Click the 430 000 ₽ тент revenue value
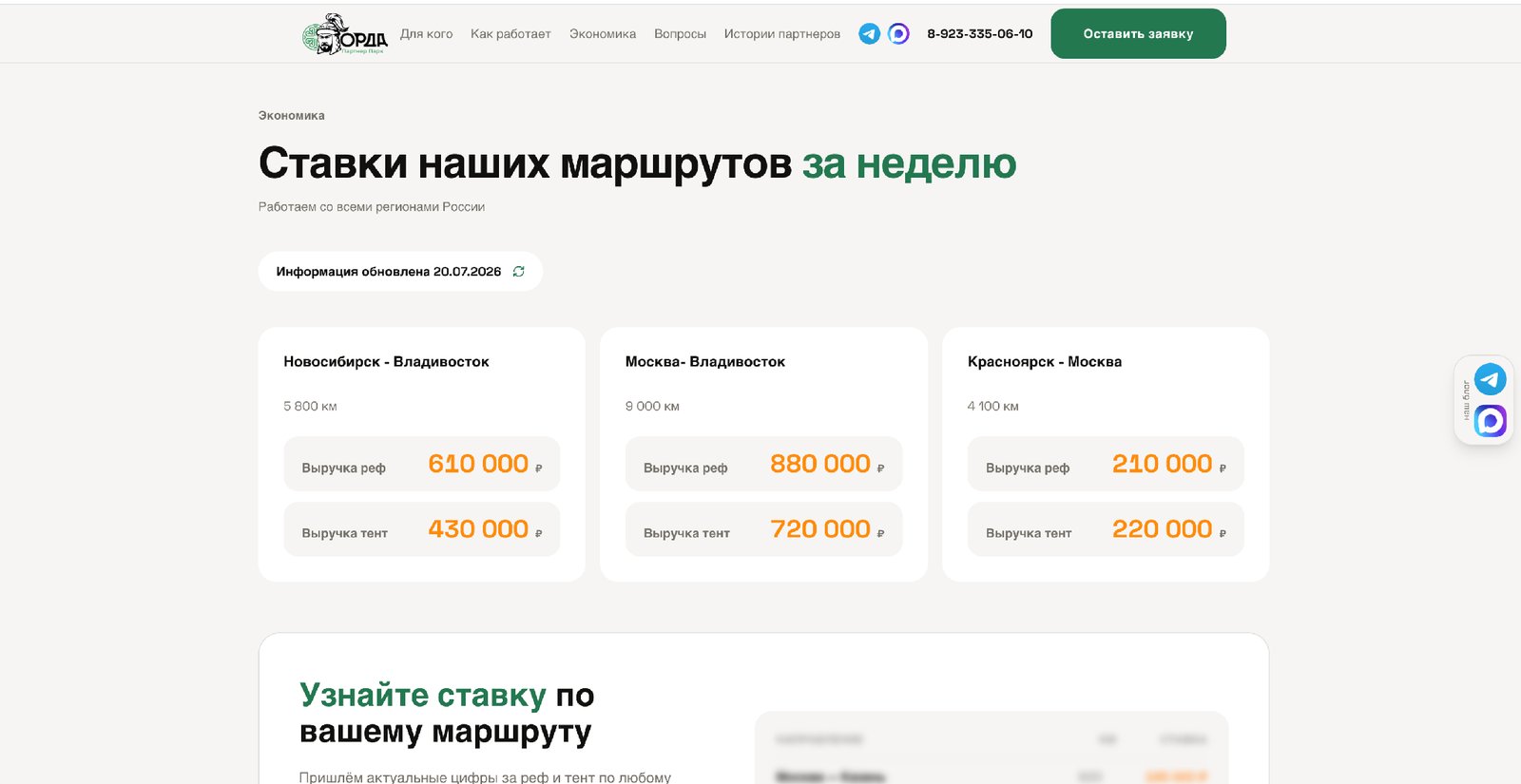 [x=485, y=529]
